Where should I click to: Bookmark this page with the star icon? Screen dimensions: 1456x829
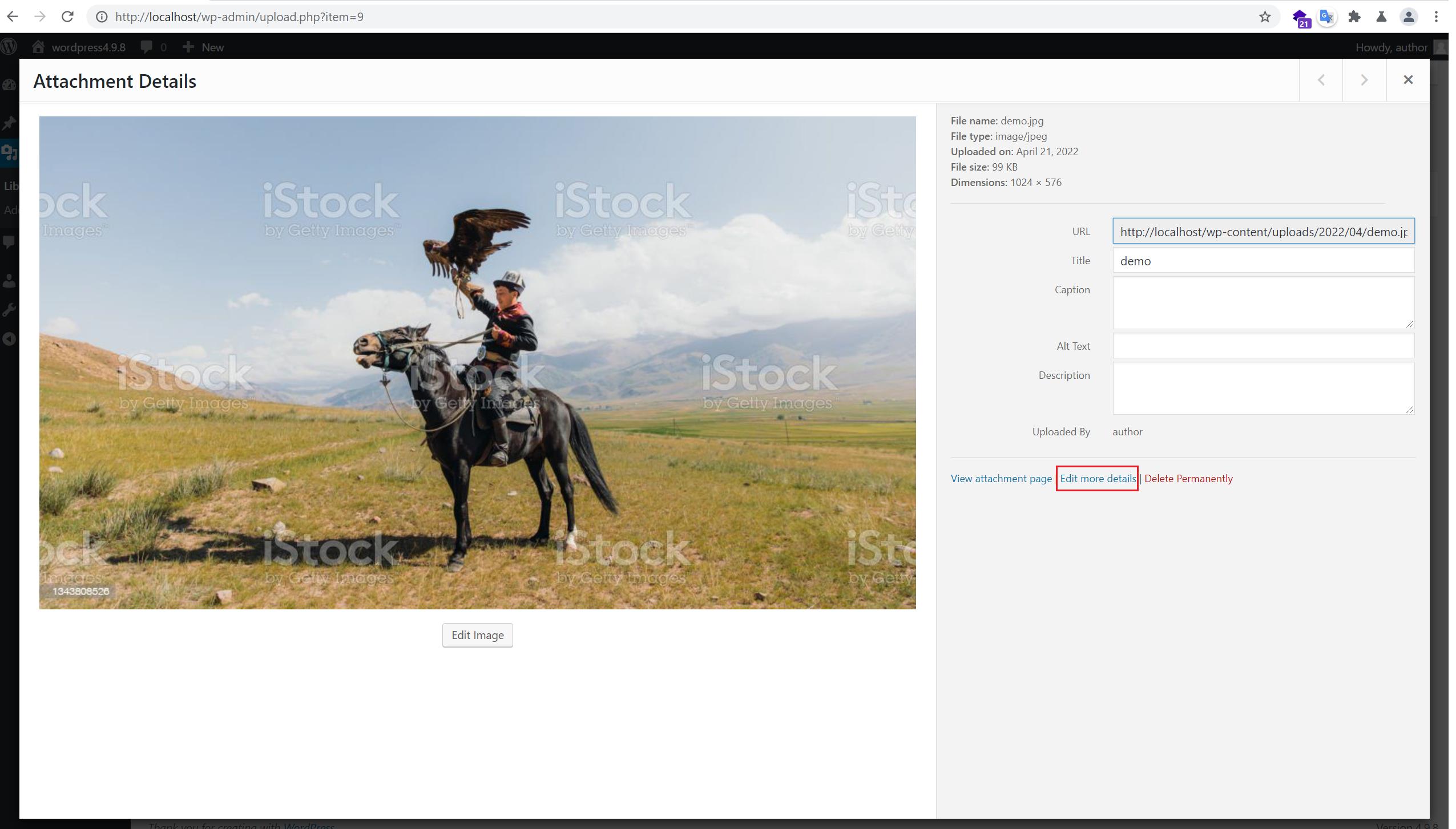(x=1265, y=17)
